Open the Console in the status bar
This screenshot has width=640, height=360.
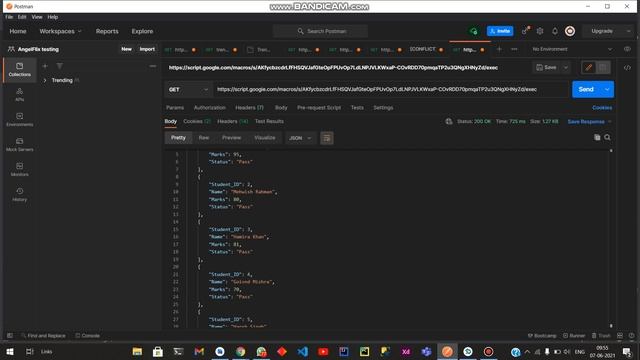pyautogui.click(x=87, y=336)
